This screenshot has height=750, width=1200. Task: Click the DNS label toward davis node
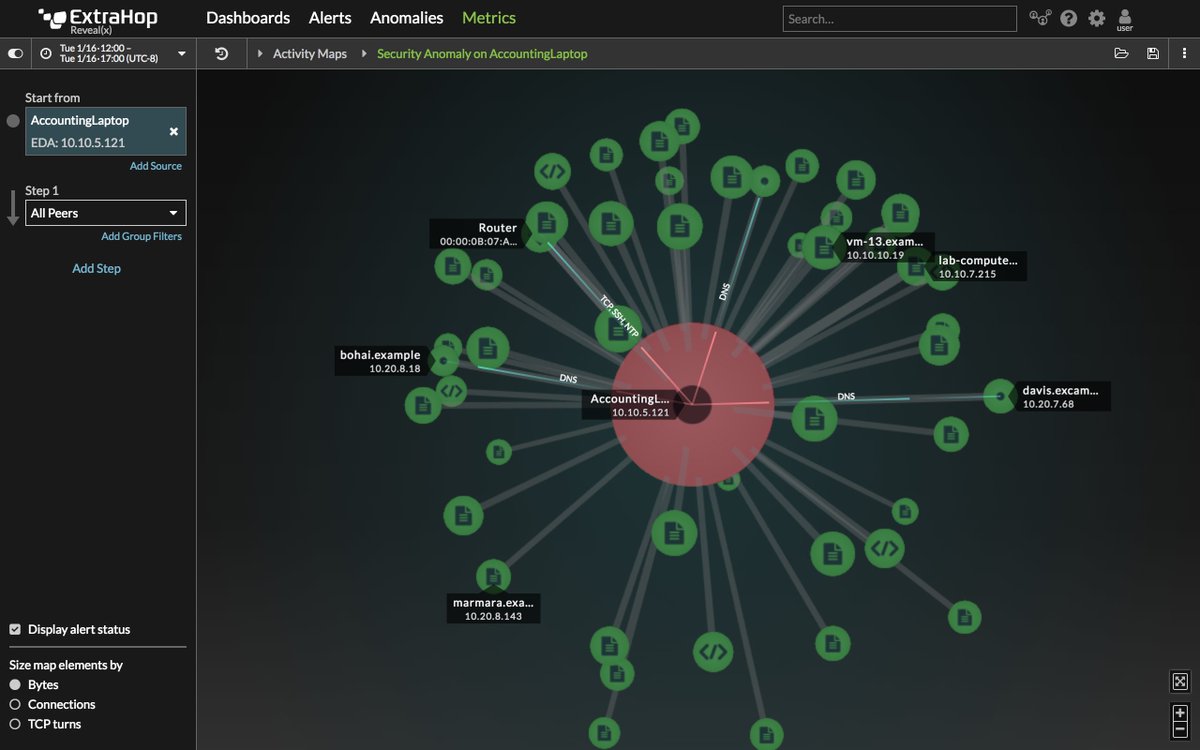[x=846, y=397]
